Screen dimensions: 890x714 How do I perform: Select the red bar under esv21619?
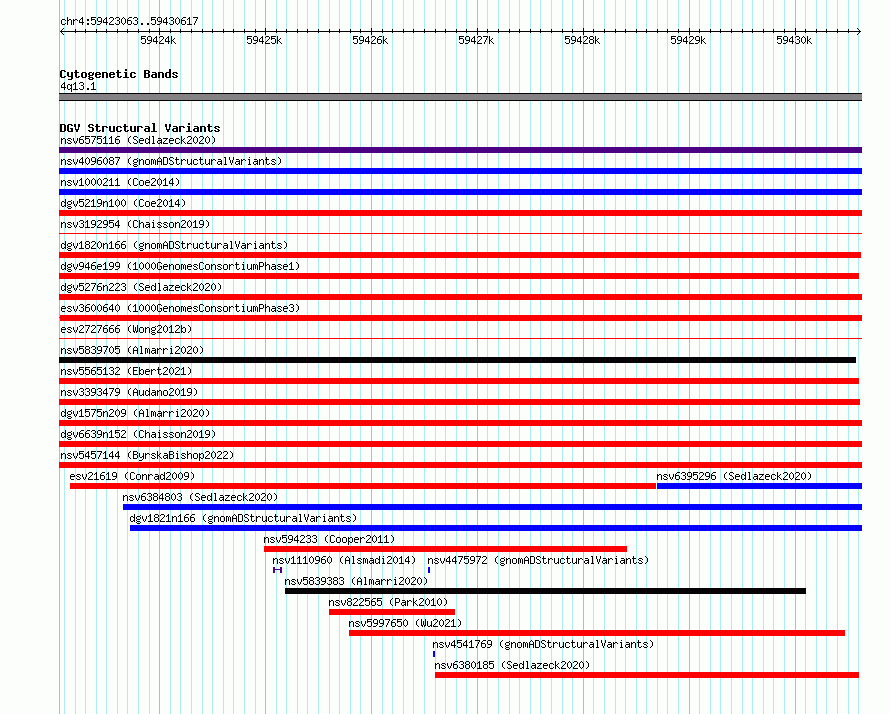pyautogui.click(x=363, y=486)
